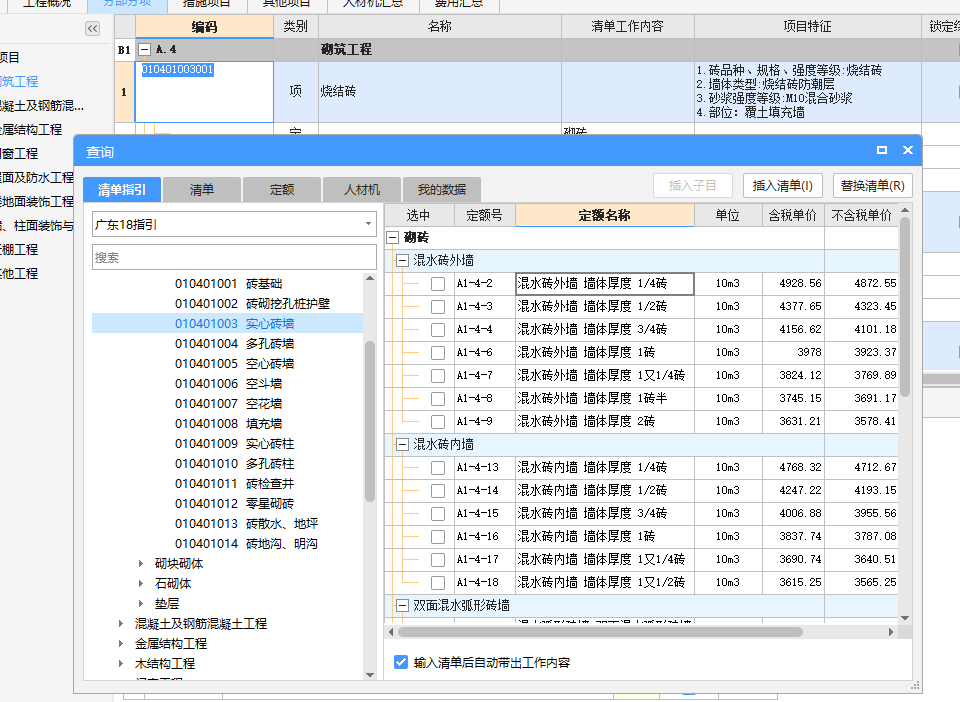Select 010401005 空心砖墙
The image size is (960, 702).
coord(234,364)
